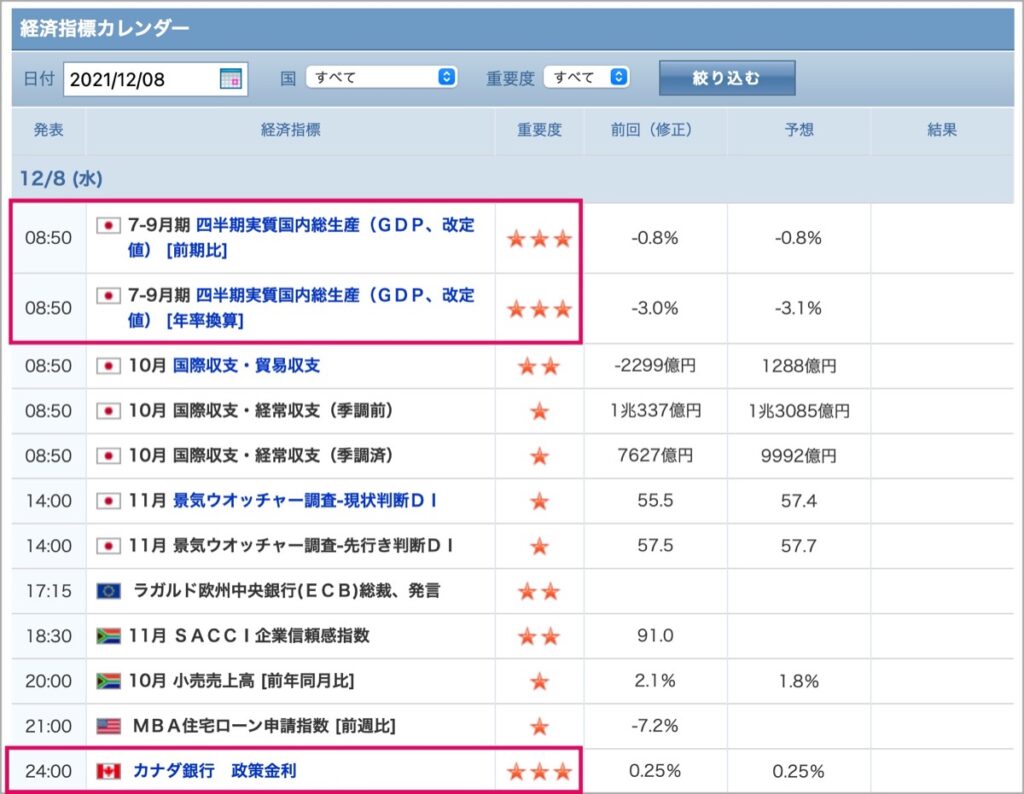Click South Africa flag beside 小売売上高 row
Screen dimensions: 1024x794
[108, 681]
